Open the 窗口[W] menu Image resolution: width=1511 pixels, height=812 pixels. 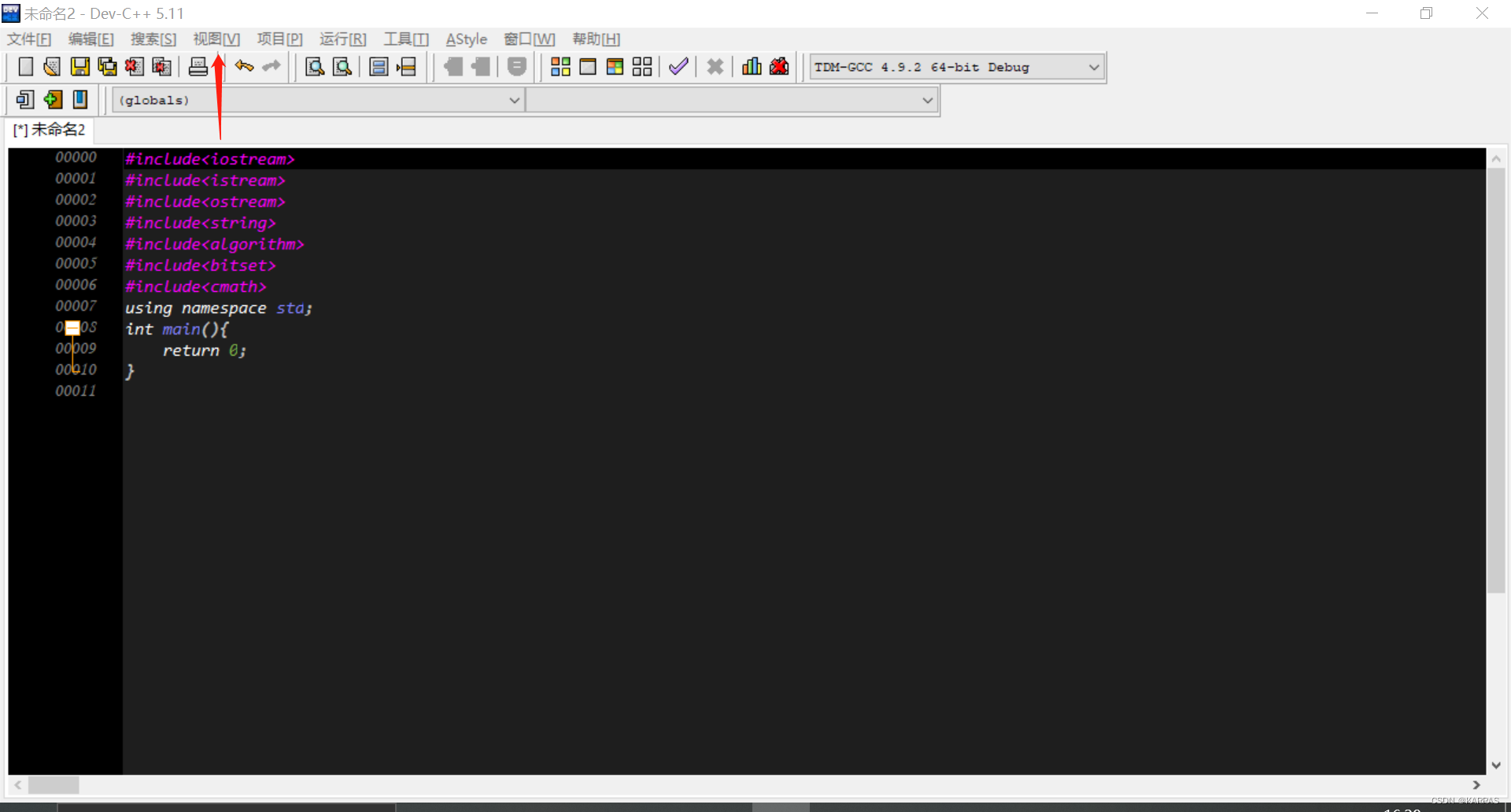(530, 39)
